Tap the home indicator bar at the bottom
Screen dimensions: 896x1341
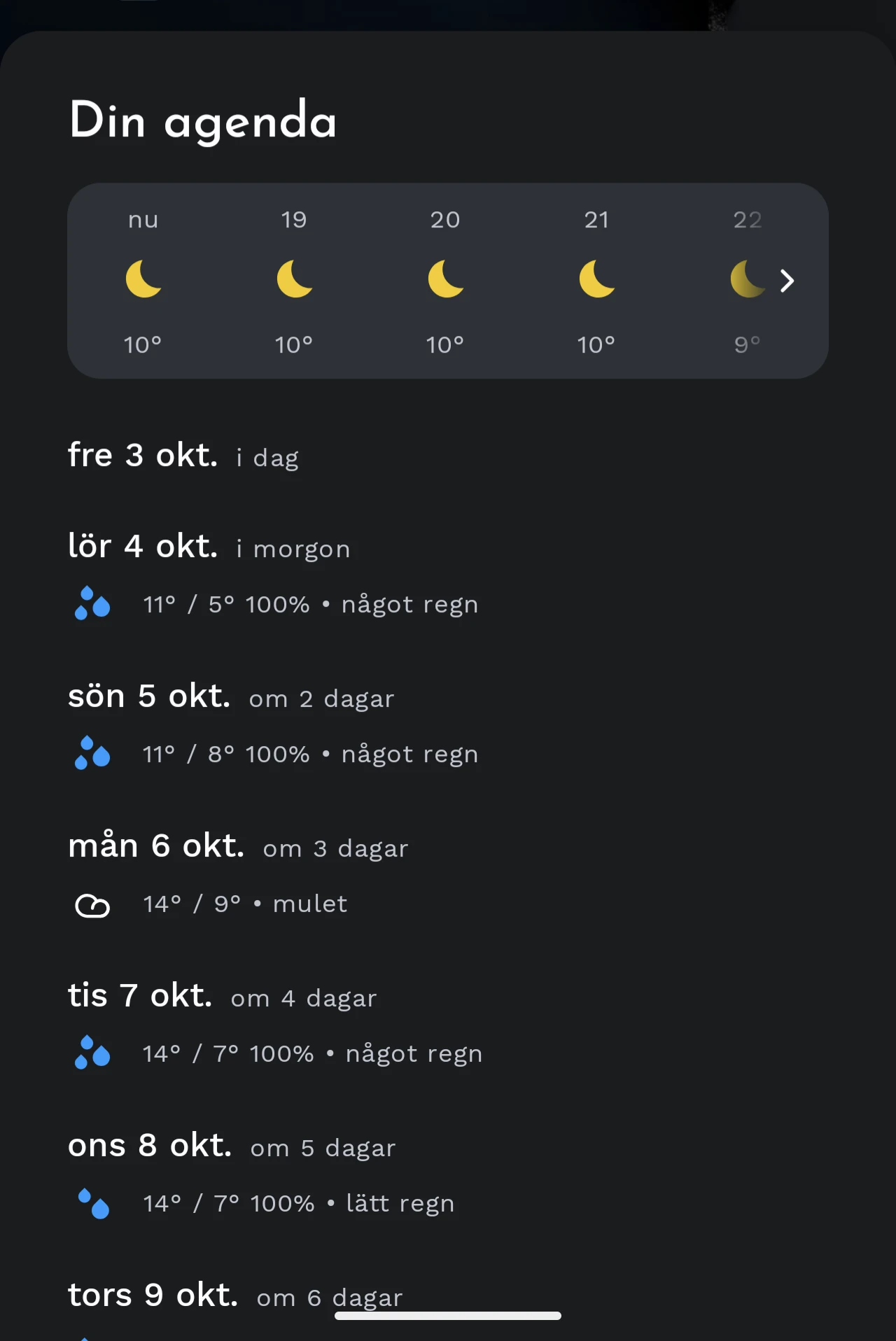[448, 1316]
